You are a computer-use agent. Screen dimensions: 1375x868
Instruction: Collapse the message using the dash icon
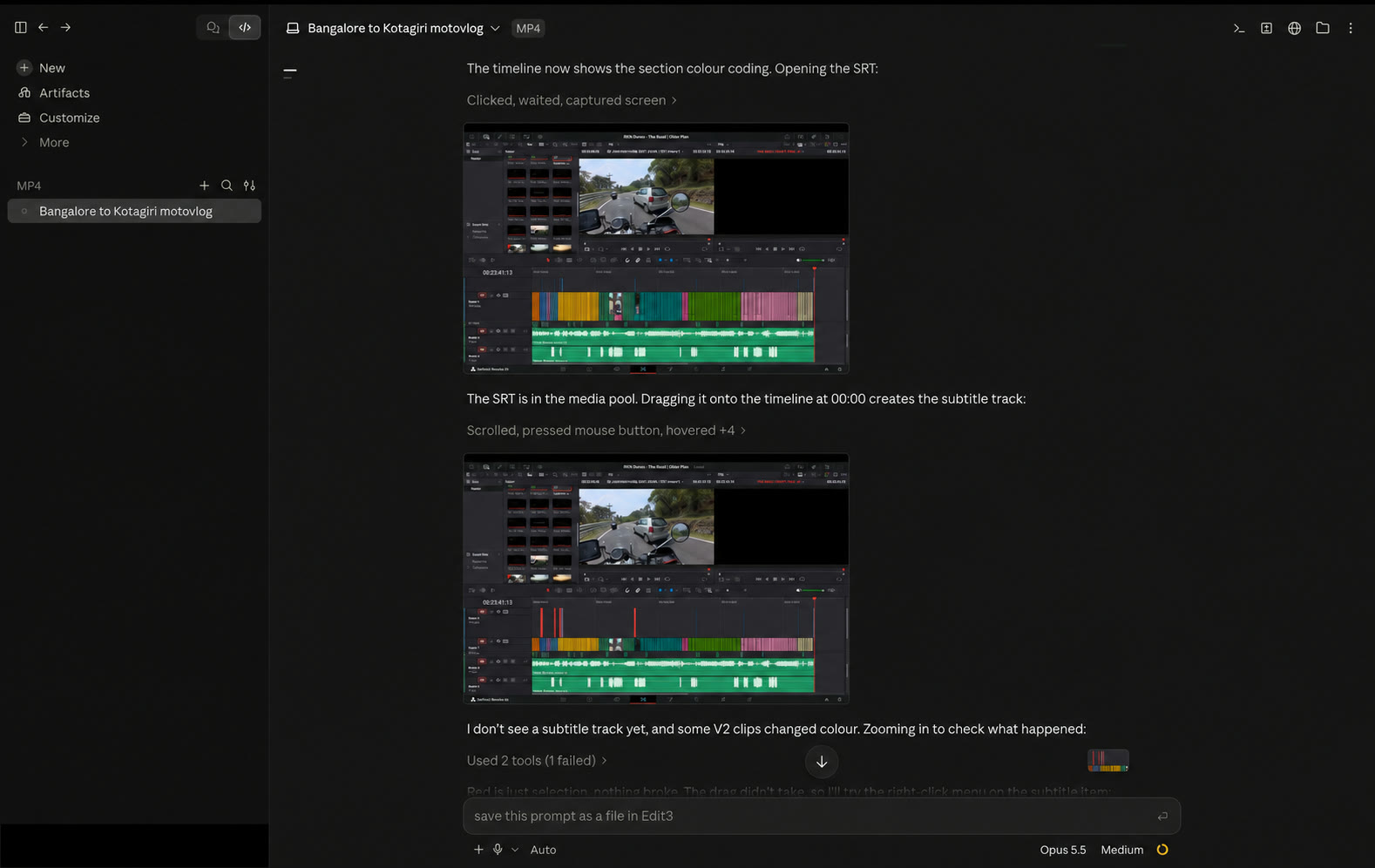tap(290, 71)
